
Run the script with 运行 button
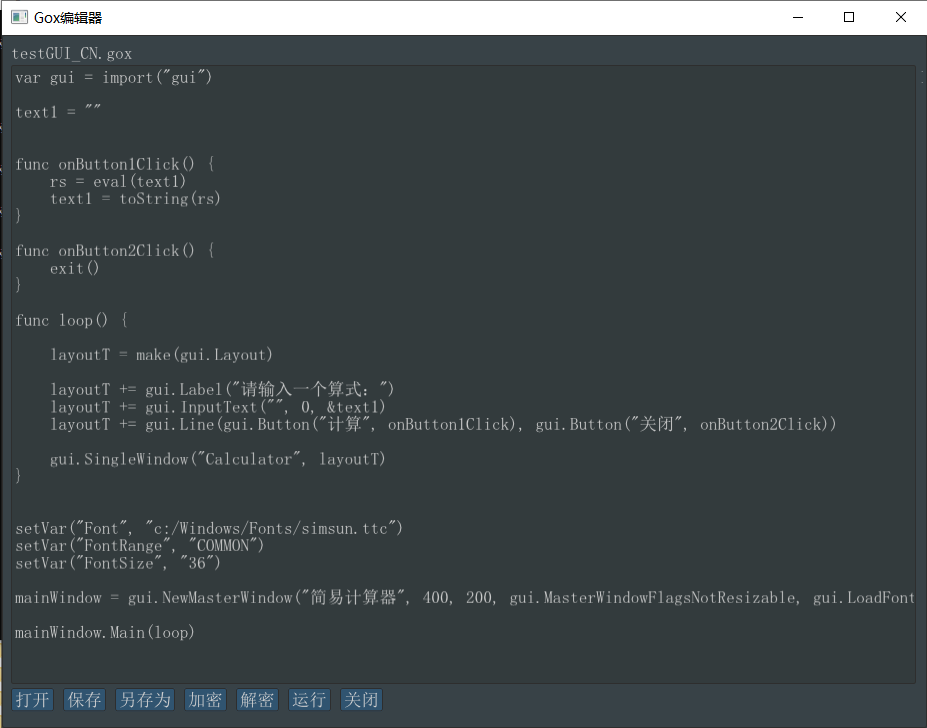(309, 700)
